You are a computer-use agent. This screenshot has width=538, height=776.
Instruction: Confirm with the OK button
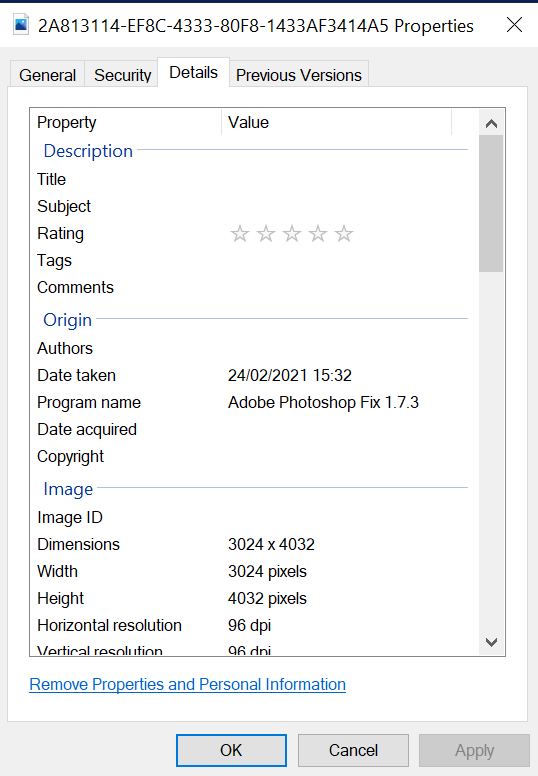point(231,750)
